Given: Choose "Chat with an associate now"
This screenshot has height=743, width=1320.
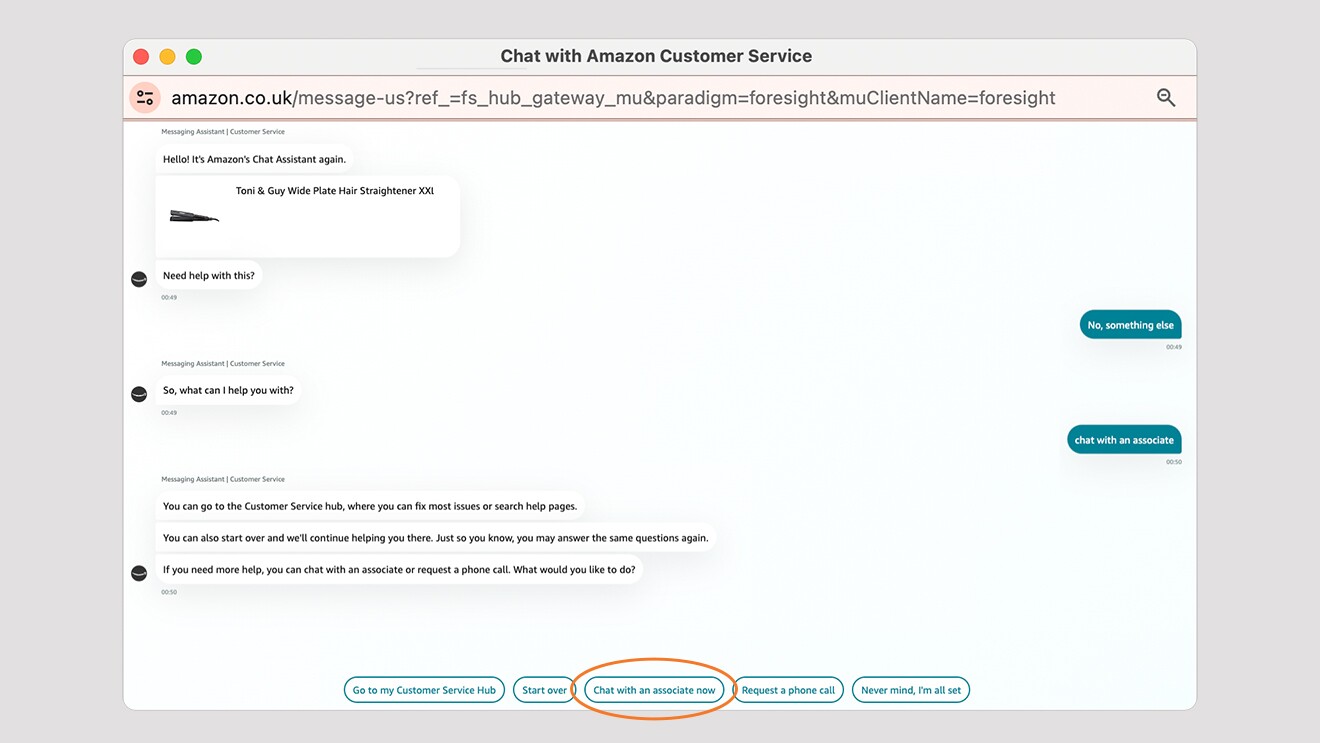Looking at the screenshot, I should [x=654, y=690].
